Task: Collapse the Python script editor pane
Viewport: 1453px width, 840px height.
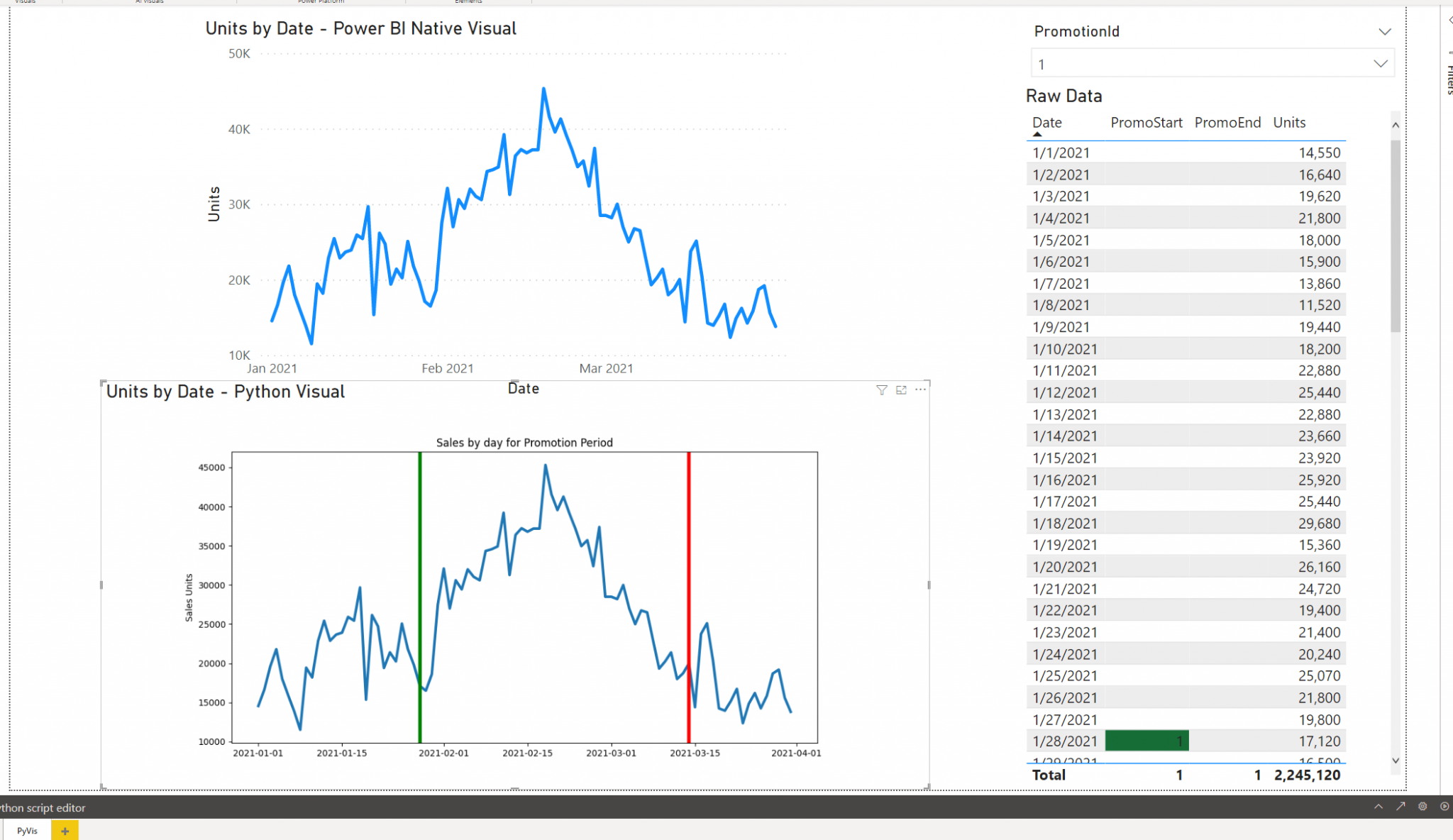Action: pos(1379,807)
